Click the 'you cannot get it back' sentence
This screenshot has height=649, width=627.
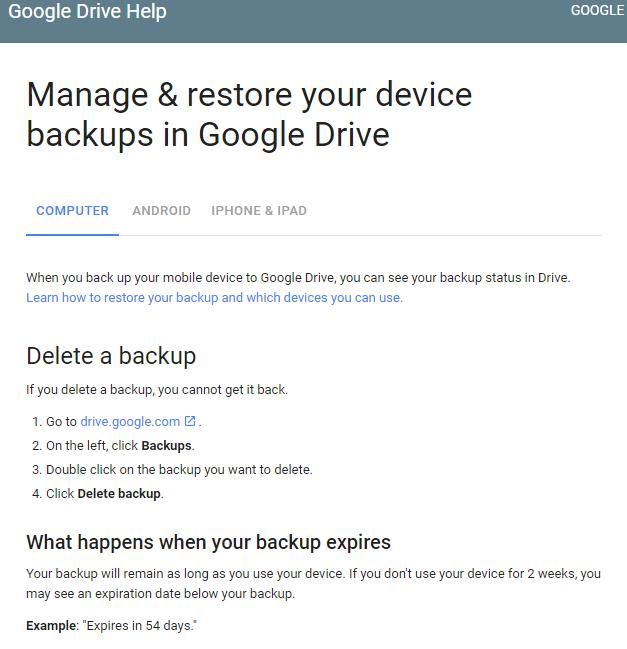click(157, 390)
